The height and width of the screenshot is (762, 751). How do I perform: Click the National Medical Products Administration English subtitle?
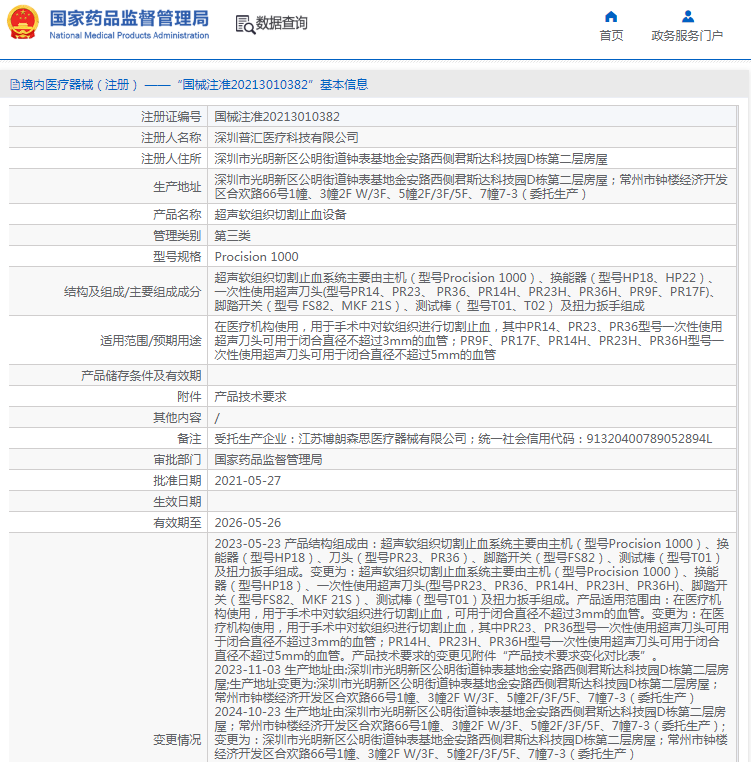point(129,36)
